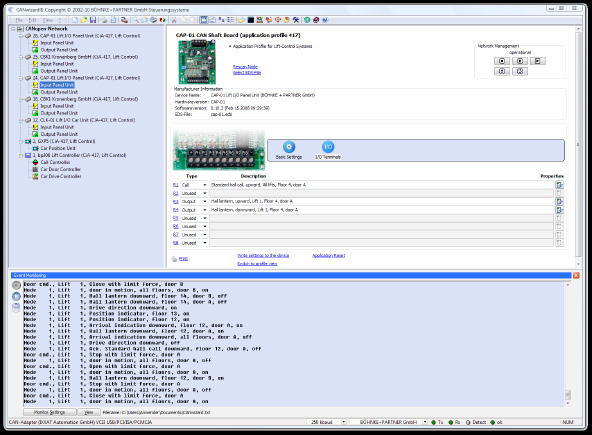This screenshot has width=592, height=435.
Task: Click Monitor Settings button
Action: click(49, 412)
